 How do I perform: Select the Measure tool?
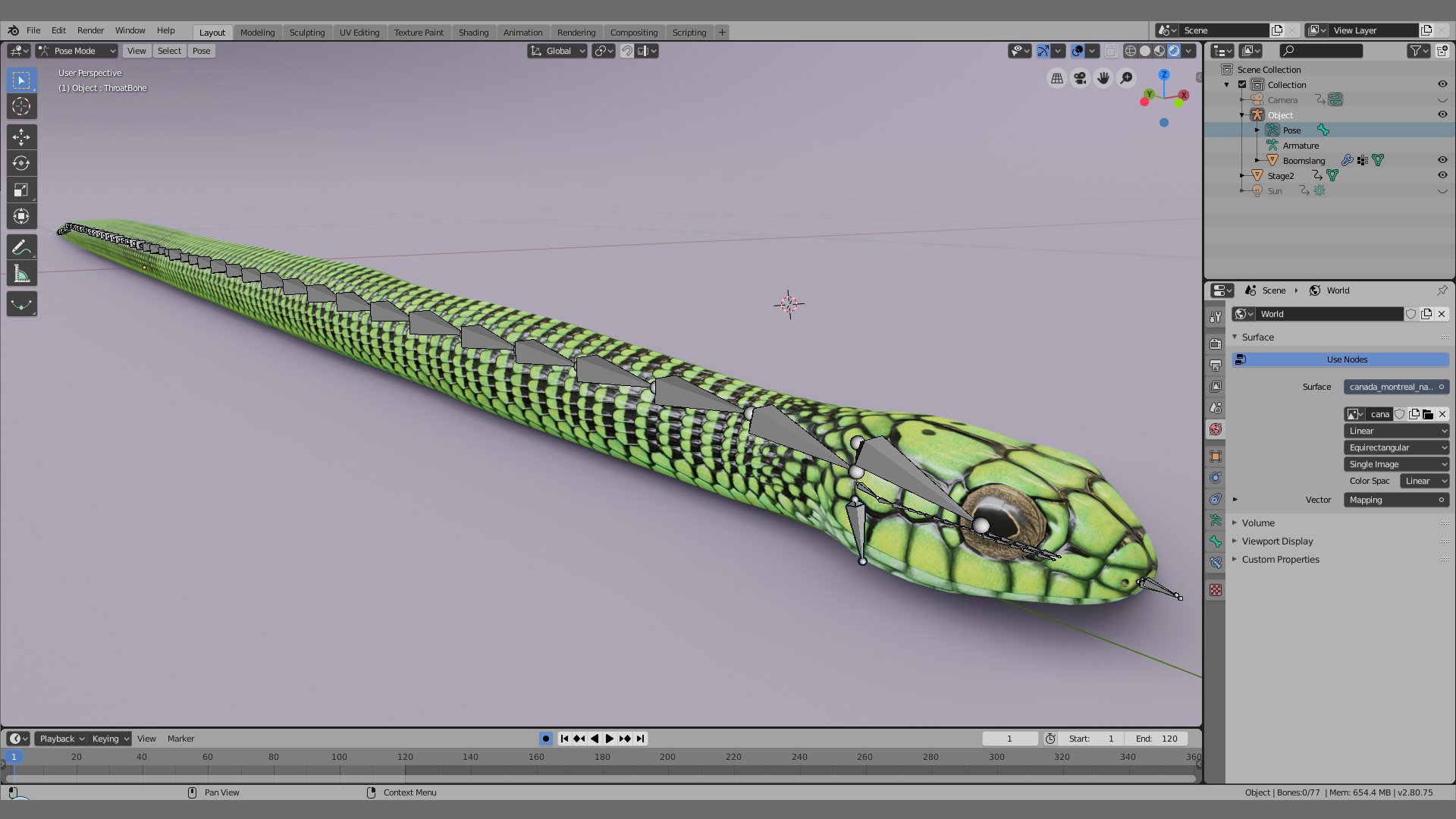(21, 274)
